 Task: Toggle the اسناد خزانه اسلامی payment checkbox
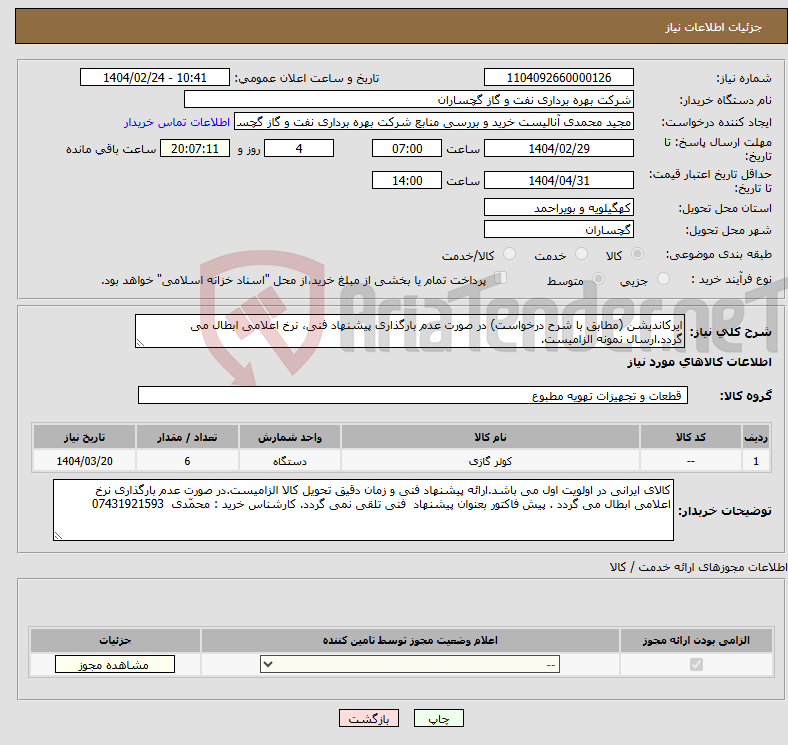coord(500,277)
